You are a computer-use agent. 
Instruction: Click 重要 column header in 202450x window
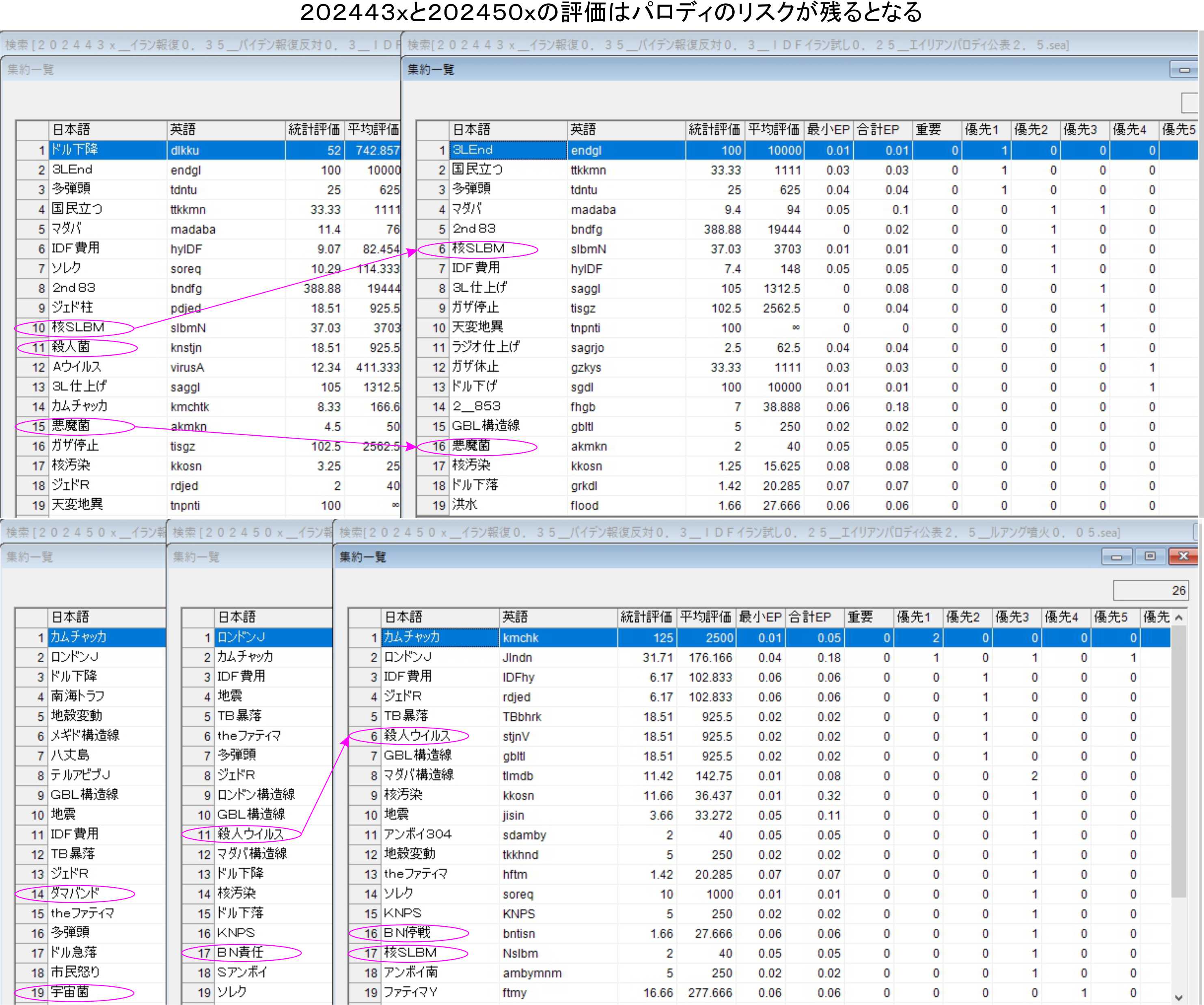pyautogui.click(x=869, y=617)
